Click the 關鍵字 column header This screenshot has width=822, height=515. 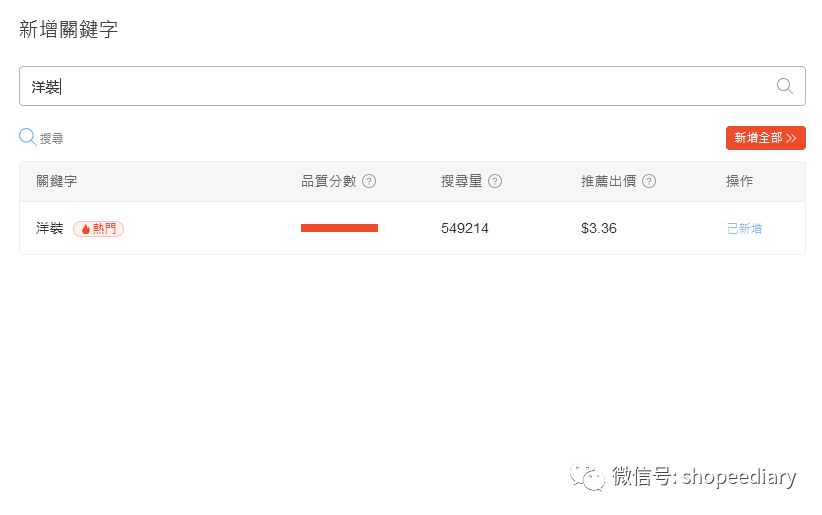(x=57, y=181)
